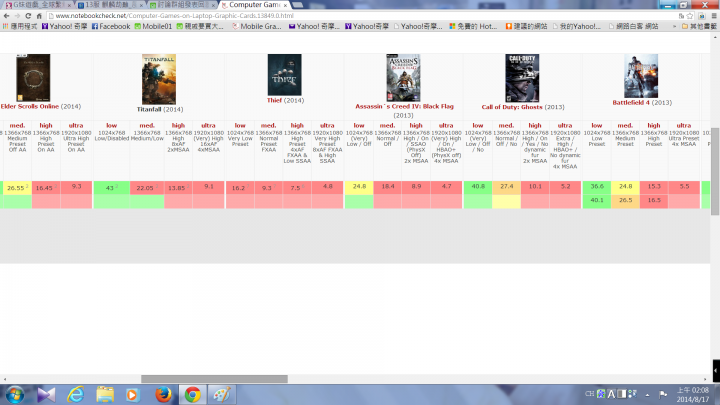Click the translate icon in address bar
This screenshot has height=405, width=720.
(681, 16)
